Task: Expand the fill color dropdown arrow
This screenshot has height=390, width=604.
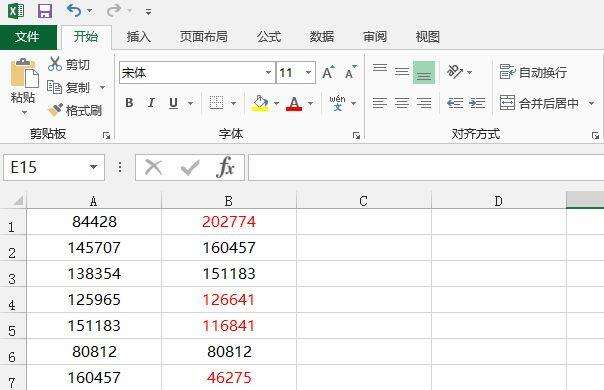Action: point(276,103)
